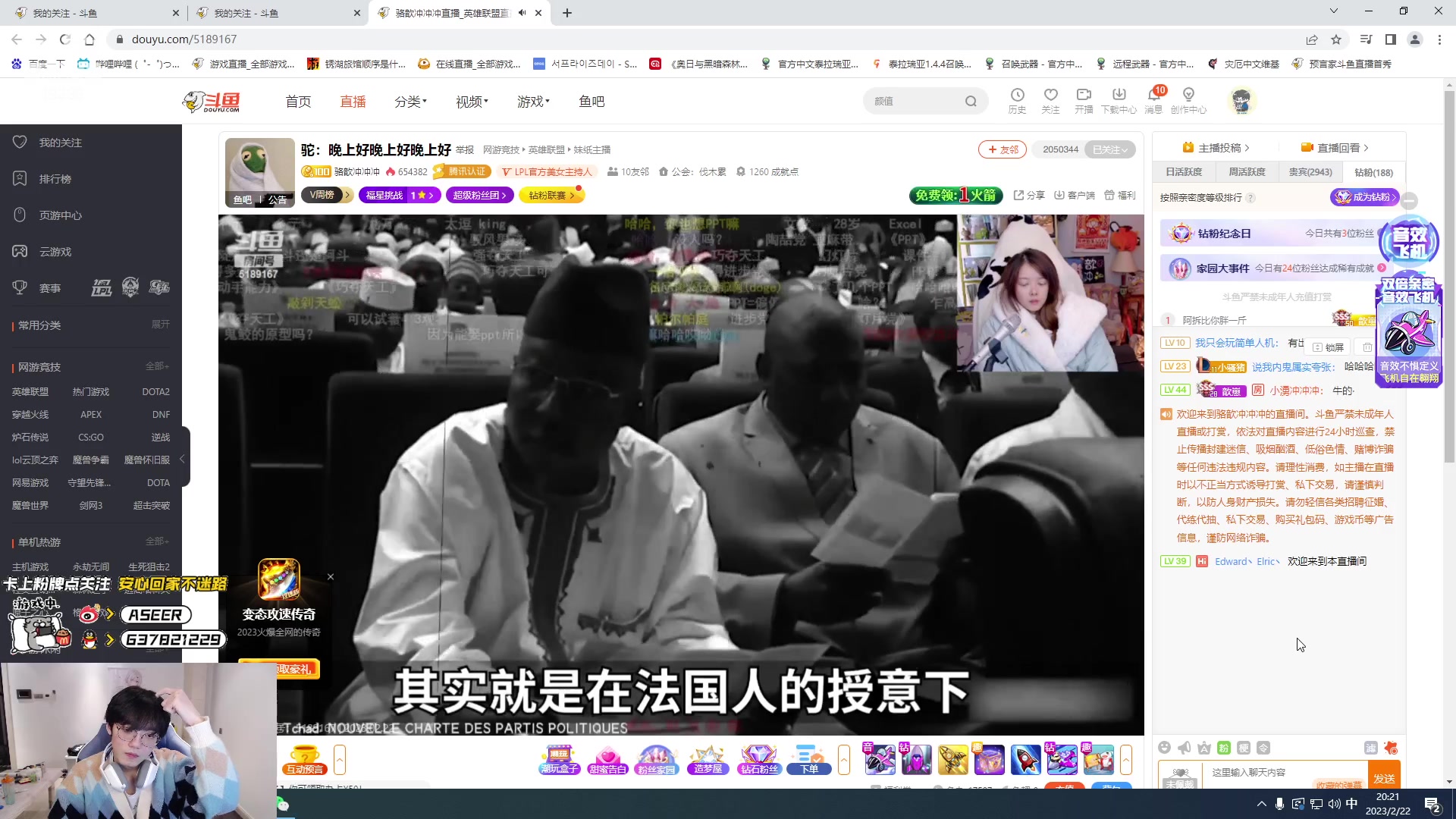Toggle the 已关注 follow status button

point(1109,149)
